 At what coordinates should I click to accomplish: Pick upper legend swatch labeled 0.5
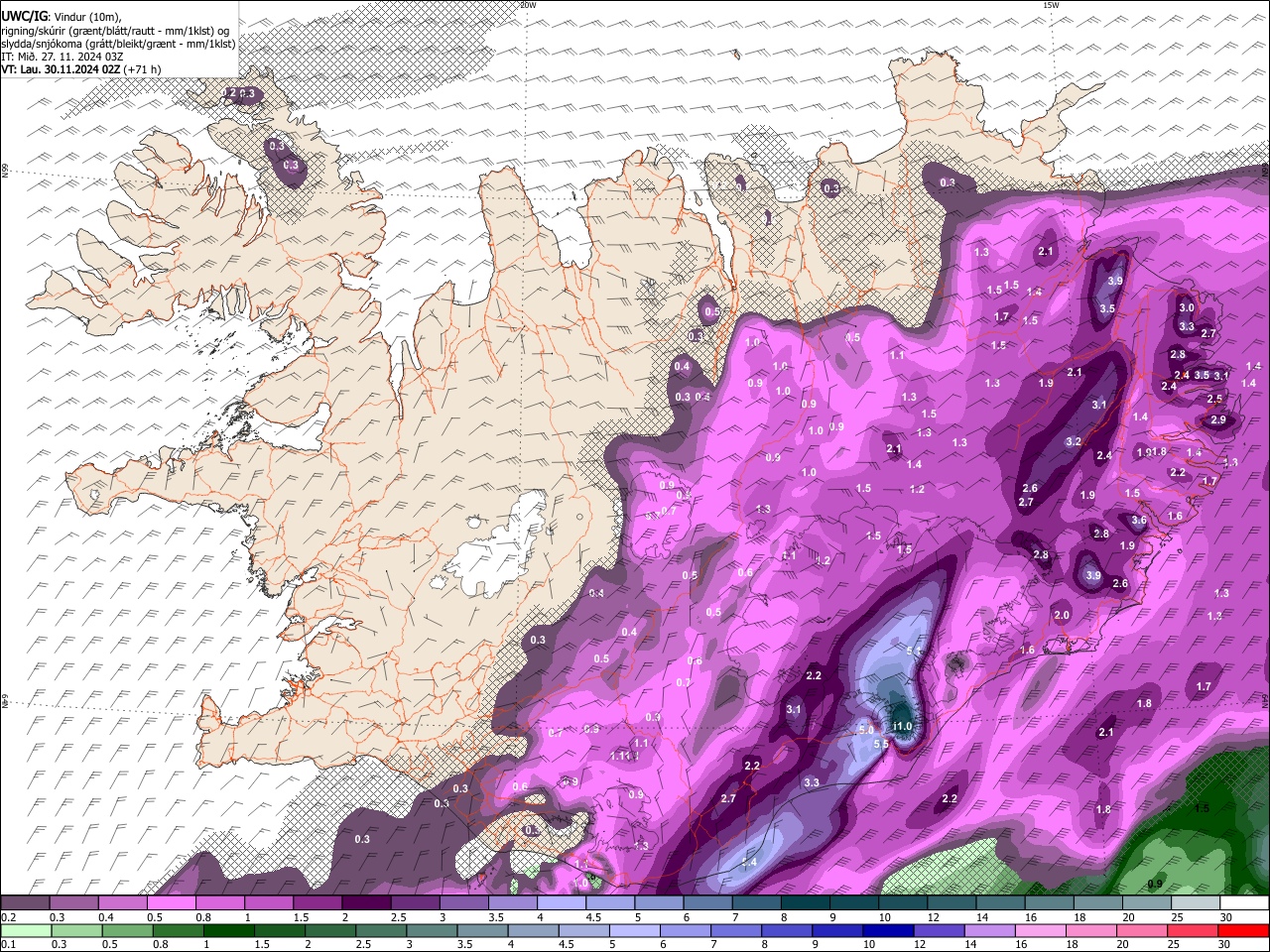(x=171, y=902)
